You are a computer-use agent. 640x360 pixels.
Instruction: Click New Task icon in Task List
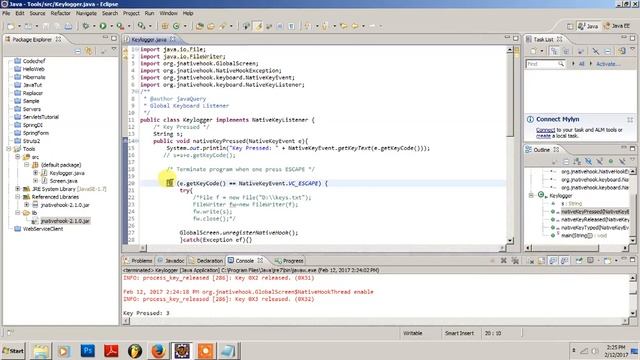533,51
